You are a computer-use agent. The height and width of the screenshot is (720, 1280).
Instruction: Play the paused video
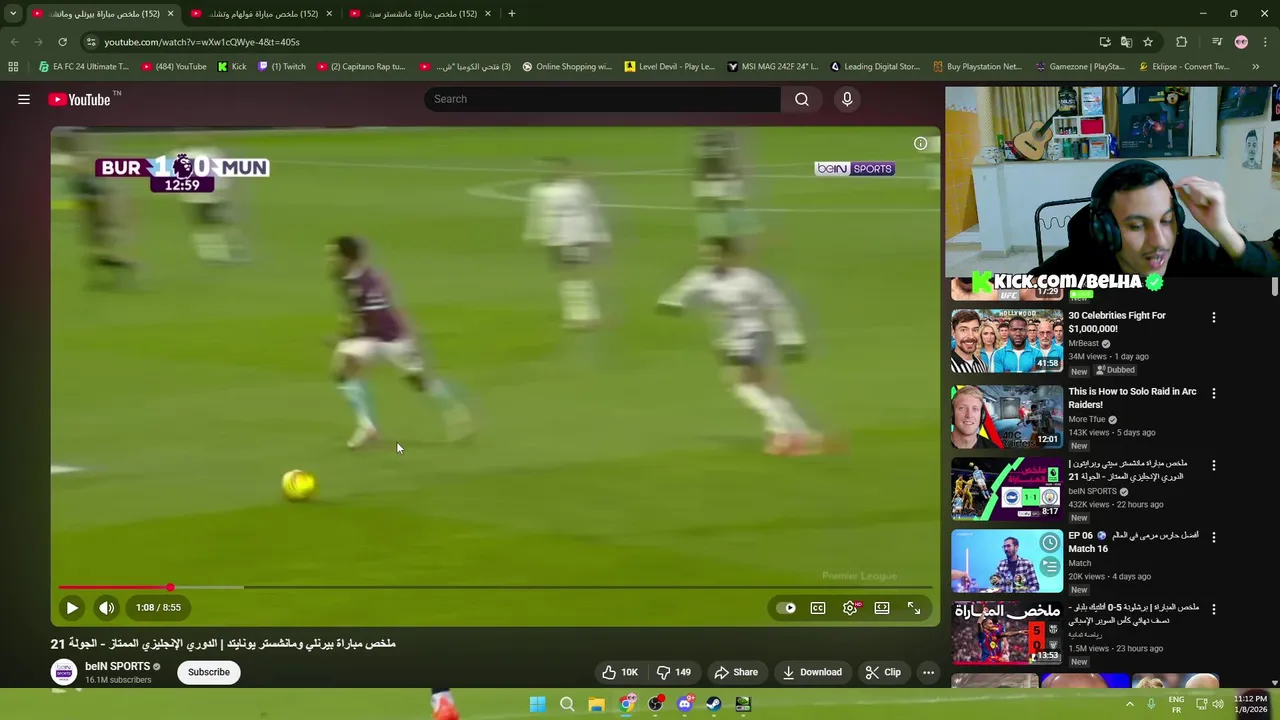[72, 607]
